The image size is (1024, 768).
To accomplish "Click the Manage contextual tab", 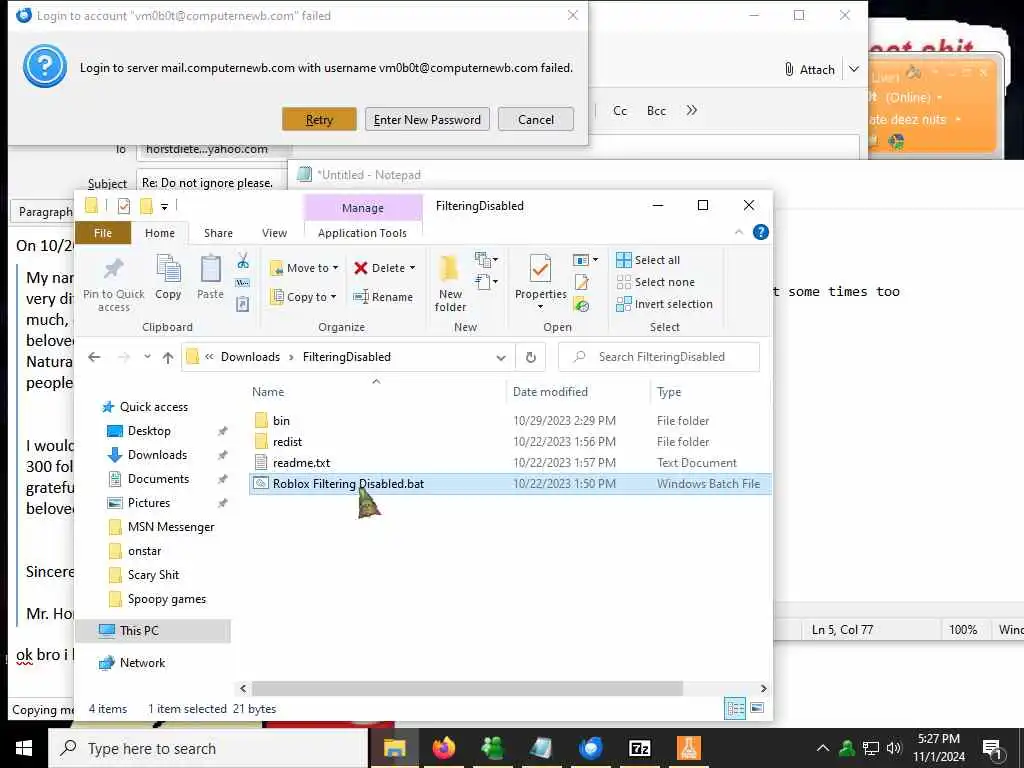I will pos(363,208).
